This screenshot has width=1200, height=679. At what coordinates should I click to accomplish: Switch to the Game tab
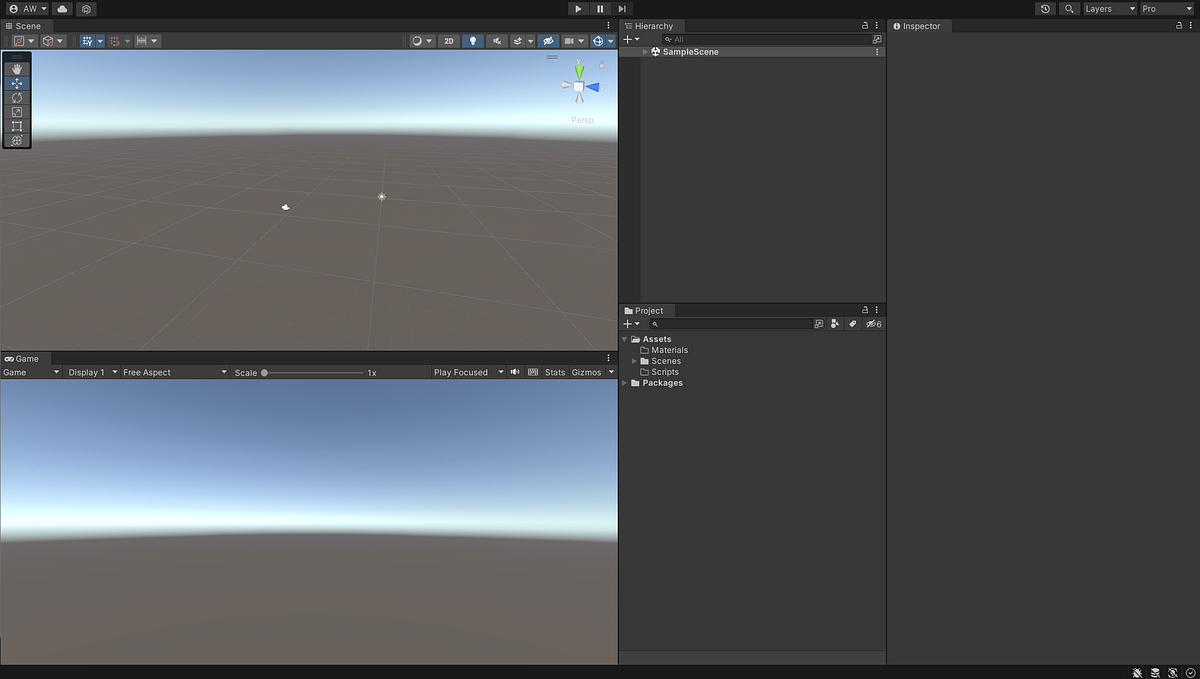coord(25,358)
